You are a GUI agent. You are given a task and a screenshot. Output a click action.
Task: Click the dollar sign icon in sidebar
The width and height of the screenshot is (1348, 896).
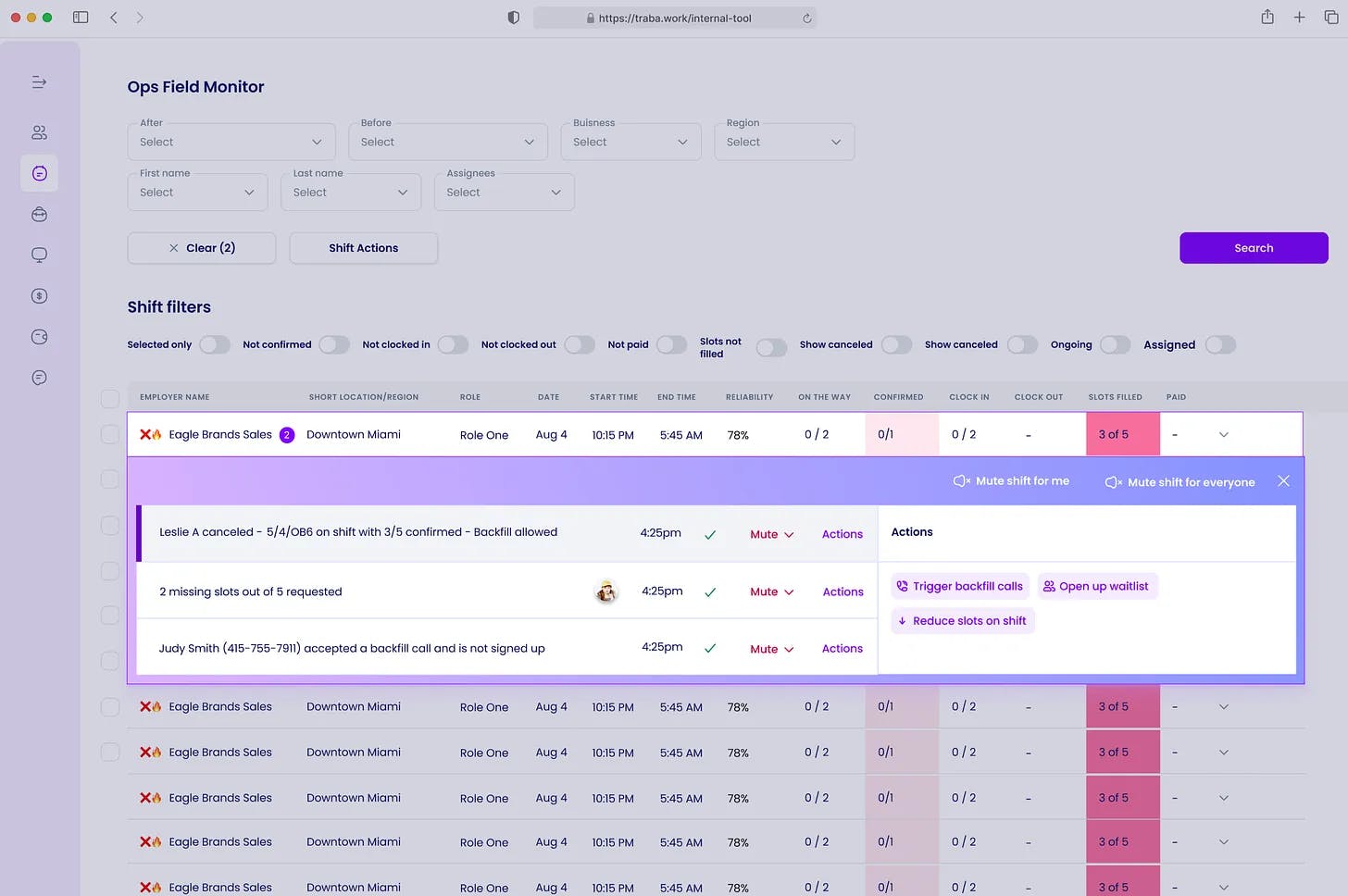coord(39,296)
